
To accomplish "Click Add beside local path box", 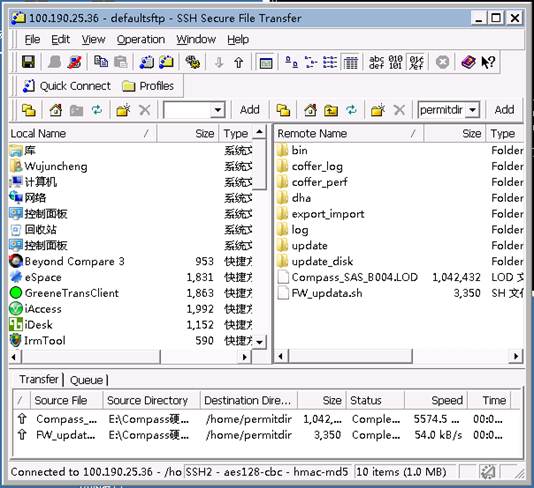I will [249, 110].
